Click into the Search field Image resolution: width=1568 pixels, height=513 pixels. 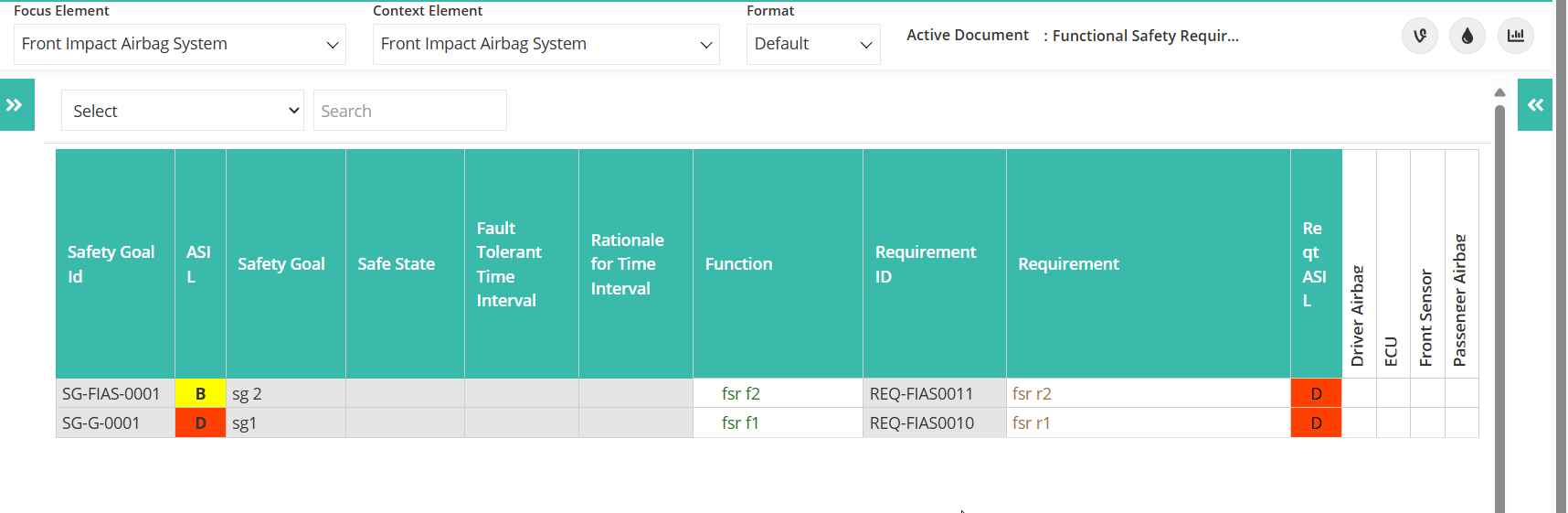click(410, 111)
